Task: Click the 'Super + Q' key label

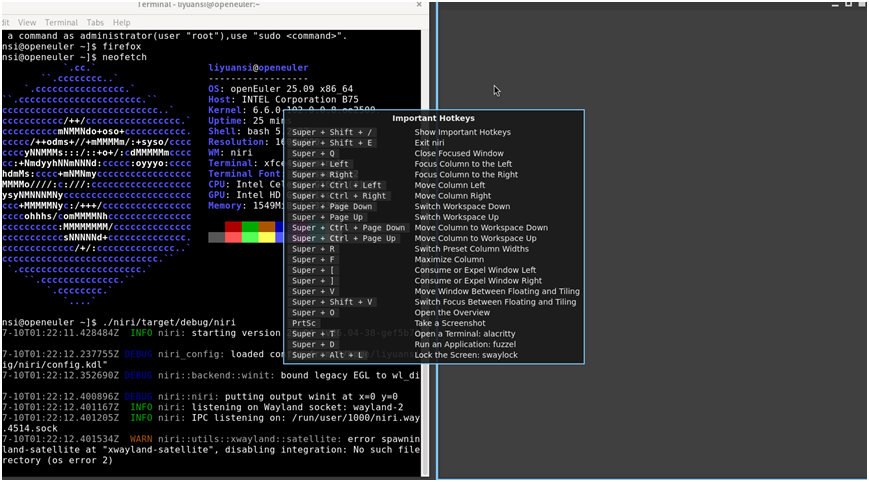Action: [313, 153]
